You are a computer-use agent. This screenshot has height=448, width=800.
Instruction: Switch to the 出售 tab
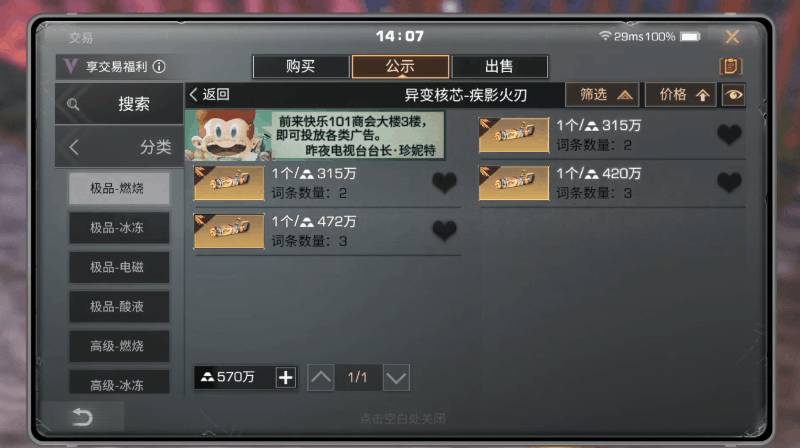[499, 66]
